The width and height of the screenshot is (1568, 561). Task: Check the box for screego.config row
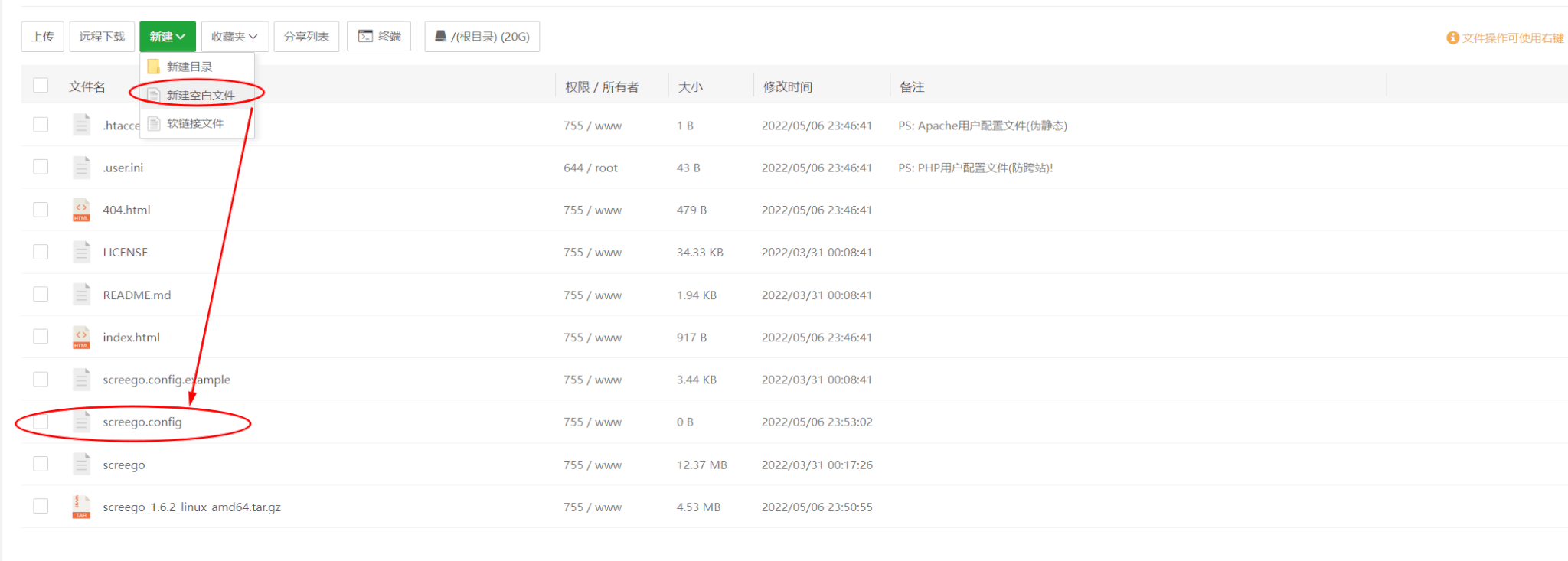[41, 422]
